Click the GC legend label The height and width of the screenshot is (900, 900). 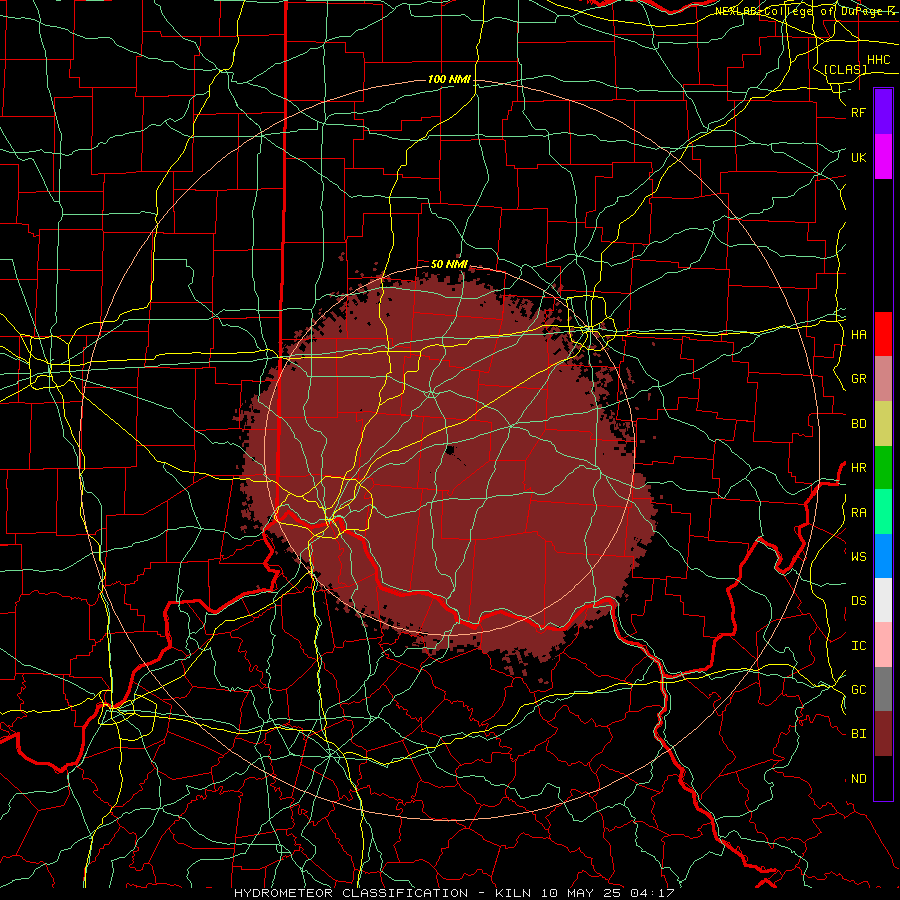pyautogui.click(x=859, y=690)
